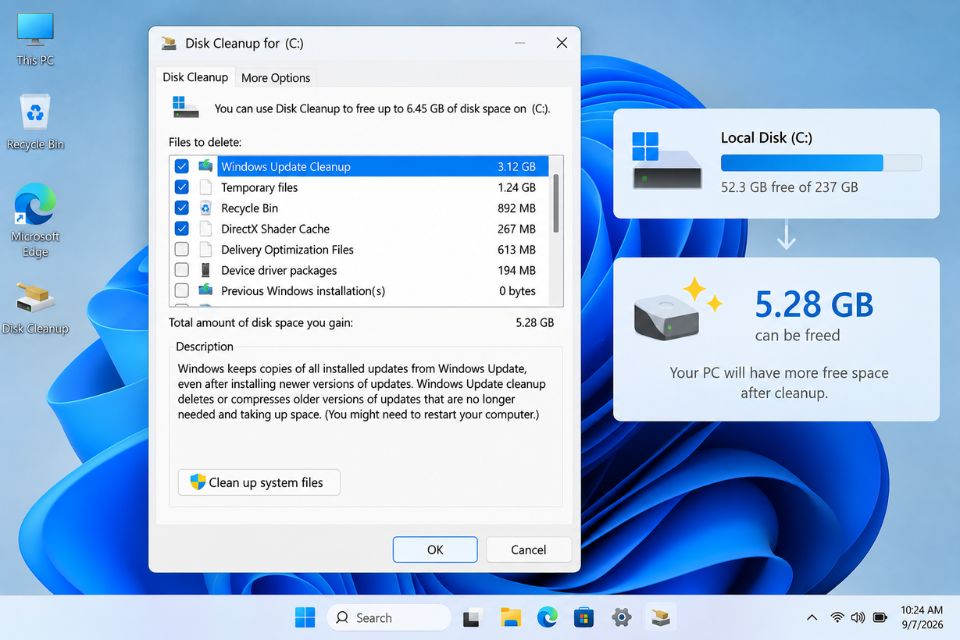
Task: Click 52.3 GB free of 237 GB text
Action: click(789, 187)
